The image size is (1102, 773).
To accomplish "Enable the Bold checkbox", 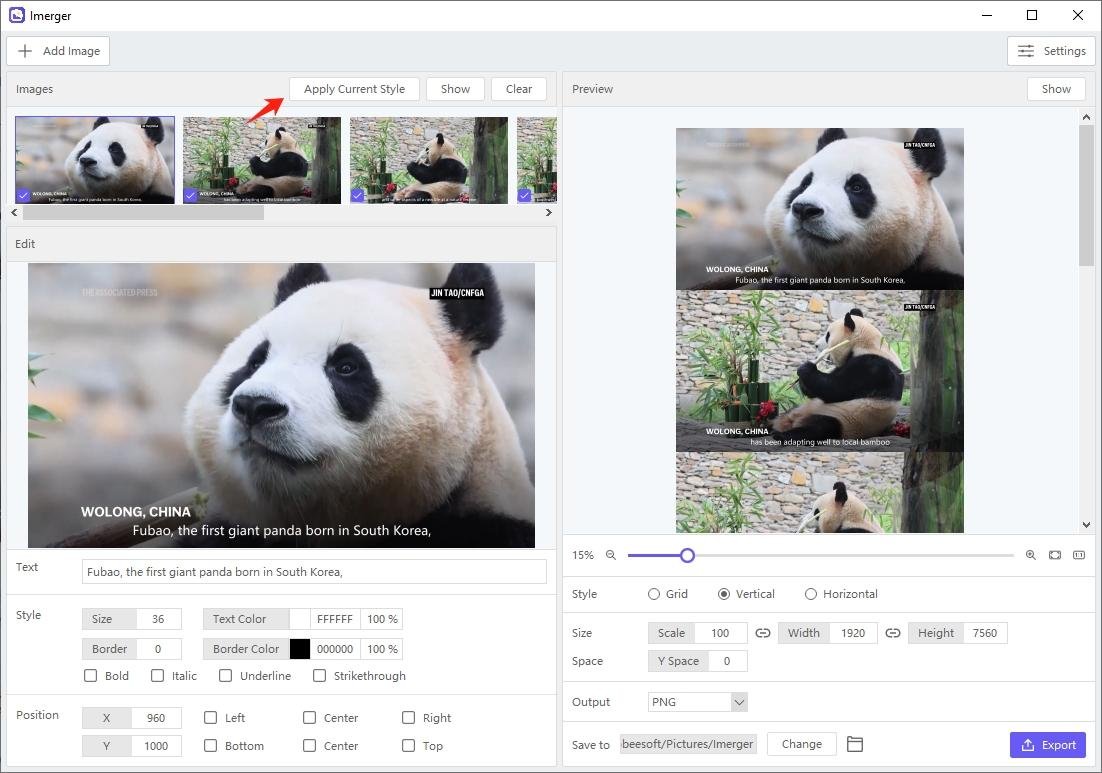I will coord(91,675).
